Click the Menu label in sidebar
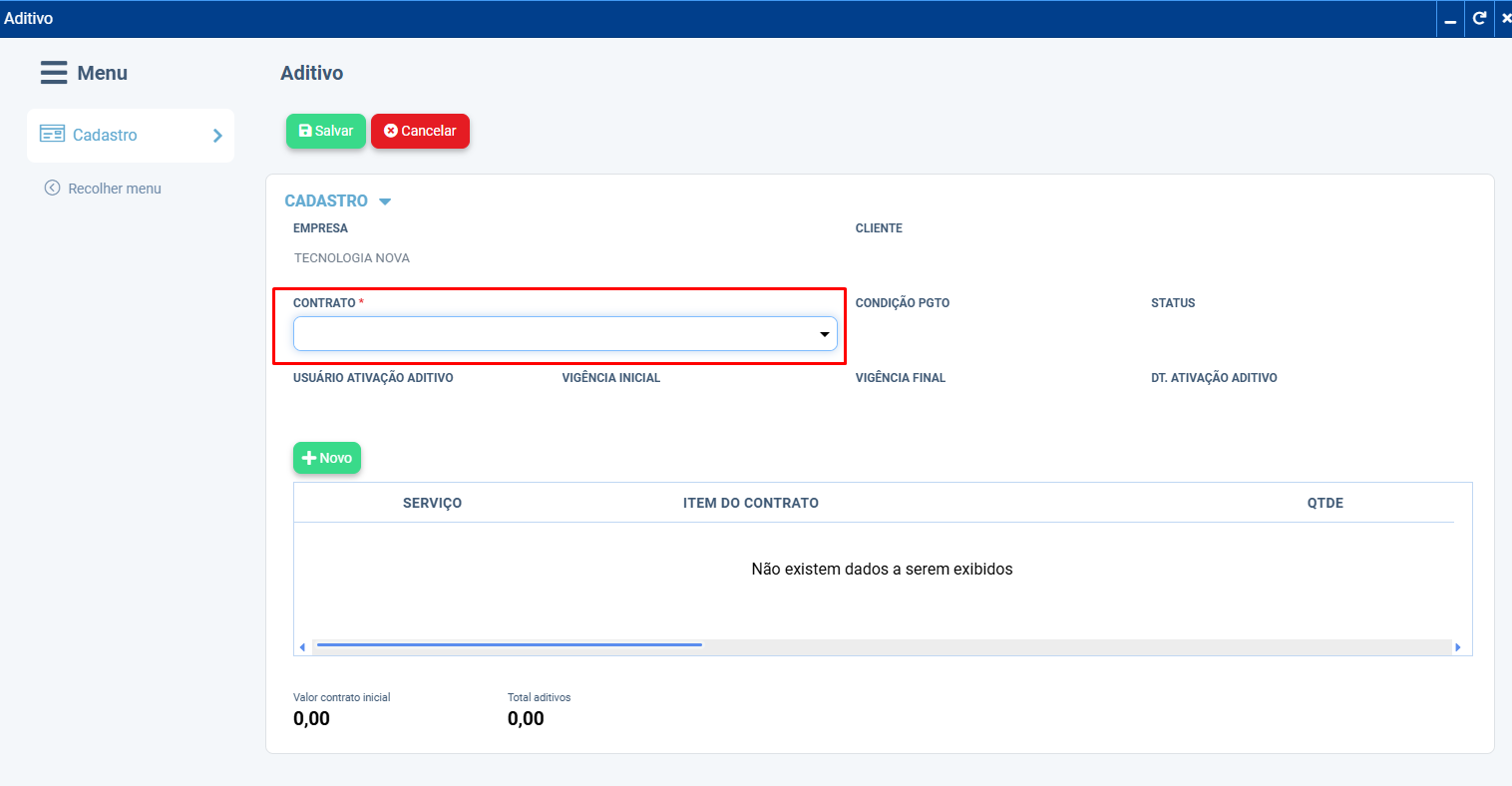The image size is (1512, 786). click(103, 73)
